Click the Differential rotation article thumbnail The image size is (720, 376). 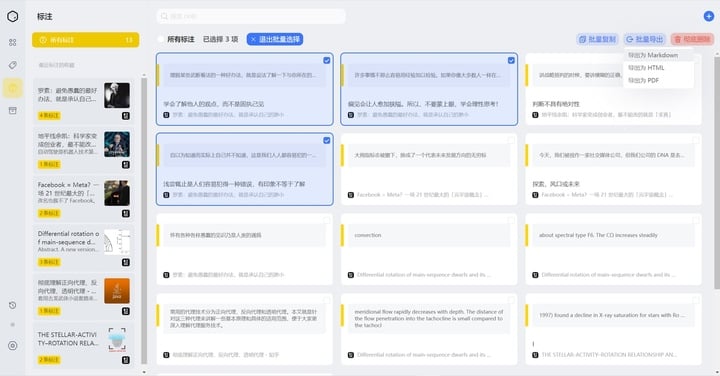click(117, 242)
